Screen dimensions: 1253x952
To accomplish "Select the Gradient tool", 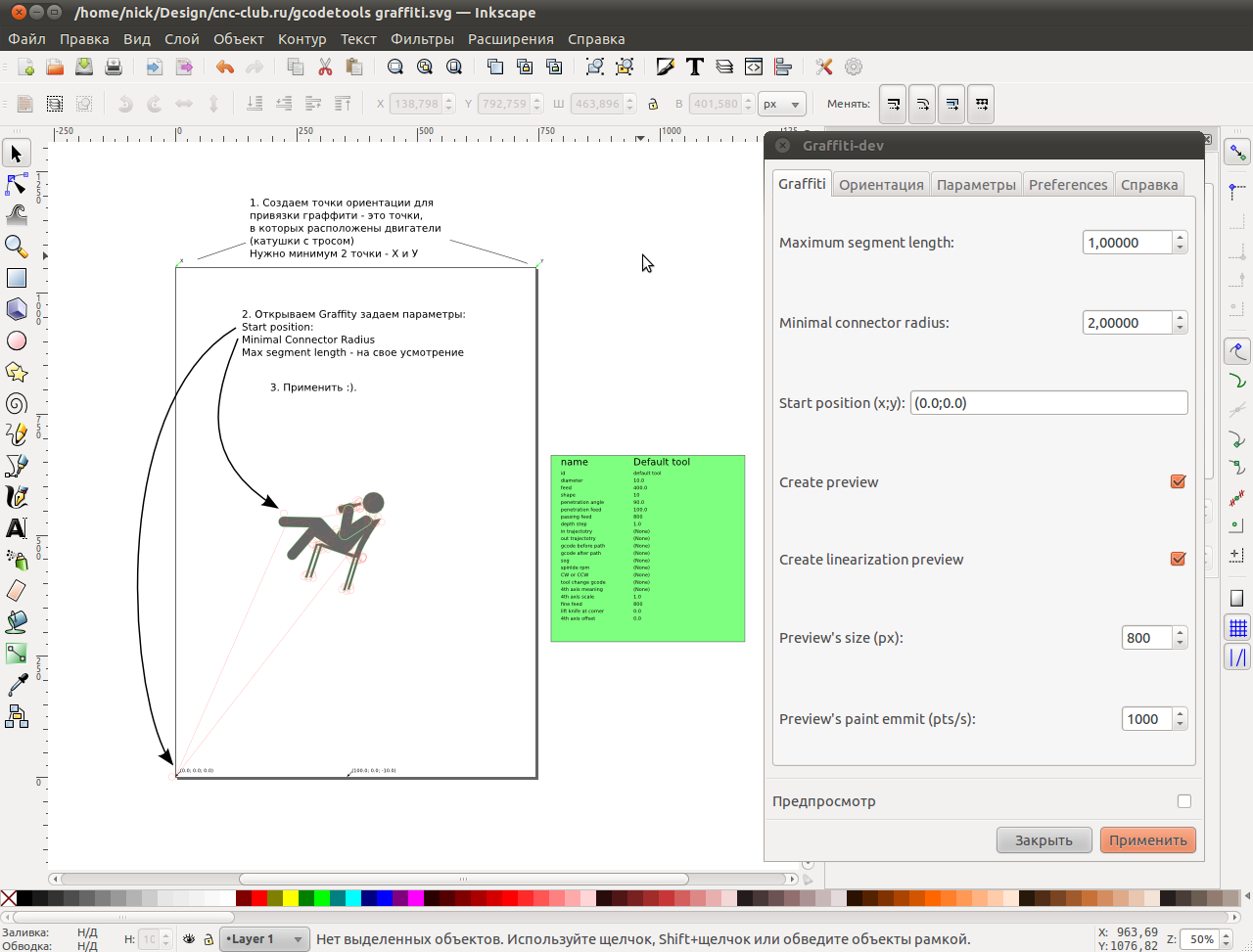I will click(x=17, y=654).
